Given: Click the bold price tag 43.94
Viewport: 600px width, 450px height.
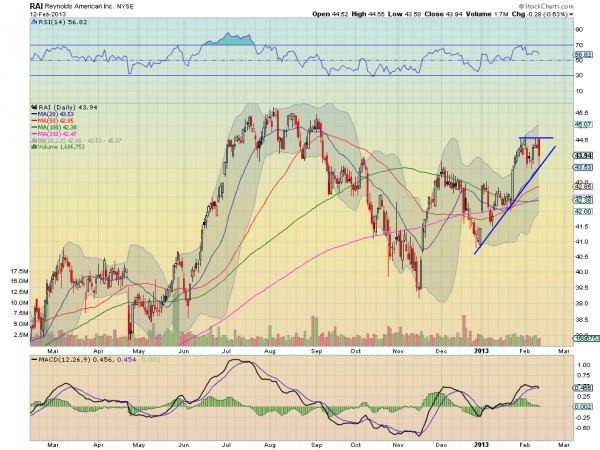Looking at the screenshot, I should point(583,155).
